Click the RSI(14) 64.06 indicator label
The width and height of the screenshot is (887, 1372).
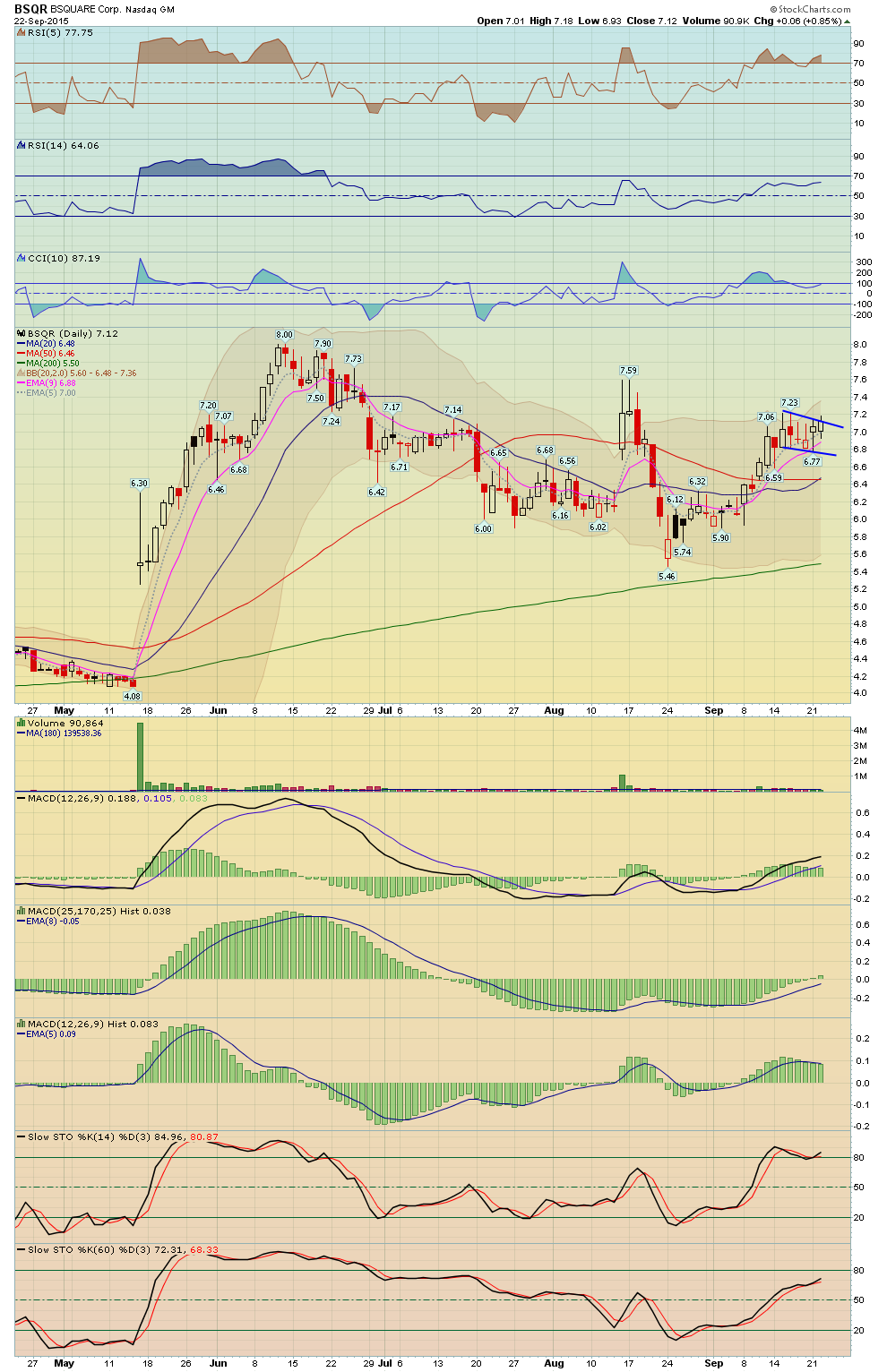click(63, 145)
